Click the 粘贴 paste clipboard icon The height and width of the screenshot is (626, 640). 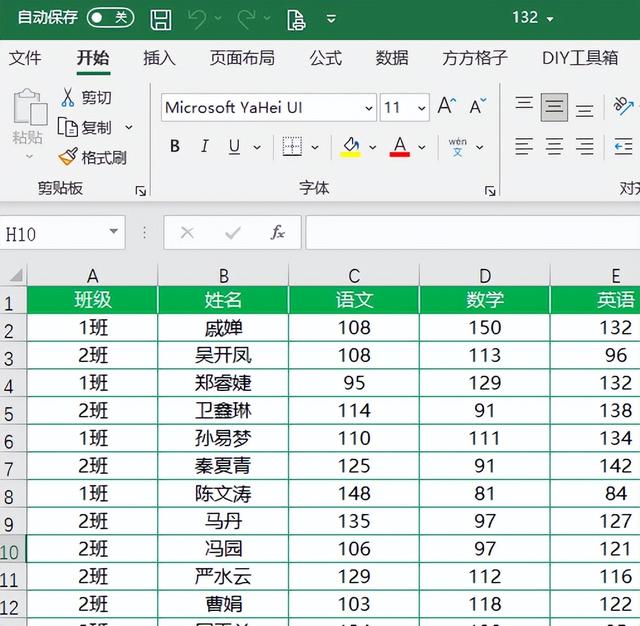[29, 107]
